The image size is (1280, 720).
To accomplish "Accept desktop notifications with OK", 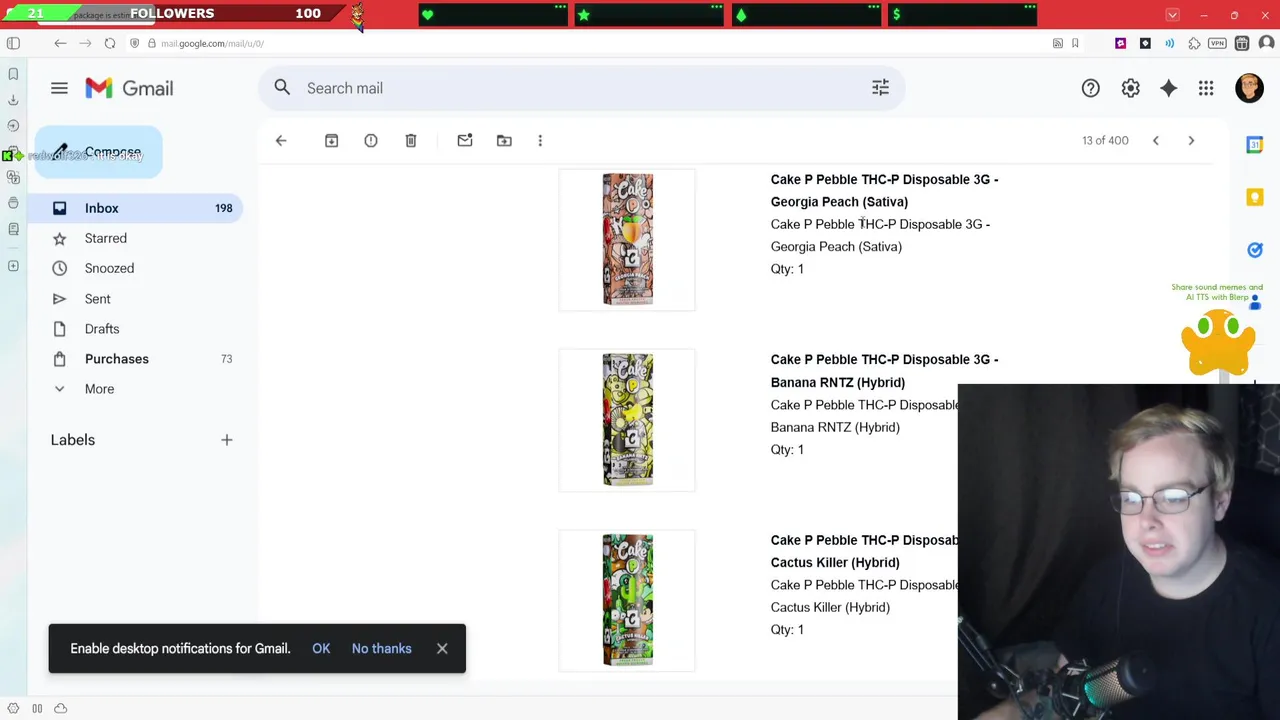I will click(321, 648).
